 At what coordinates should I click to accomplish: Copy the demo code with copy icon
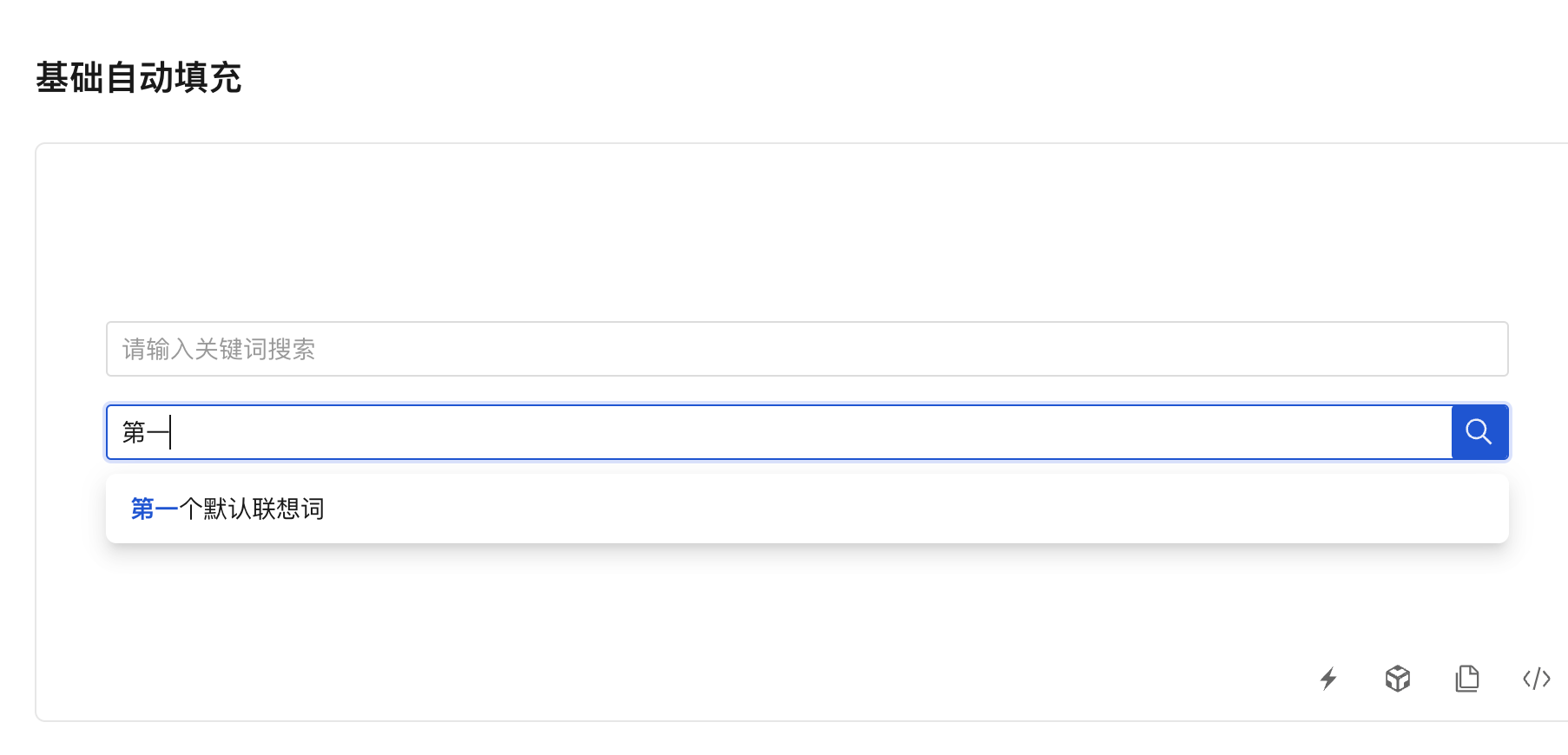pyautogui.click(x=1467, y=679)
